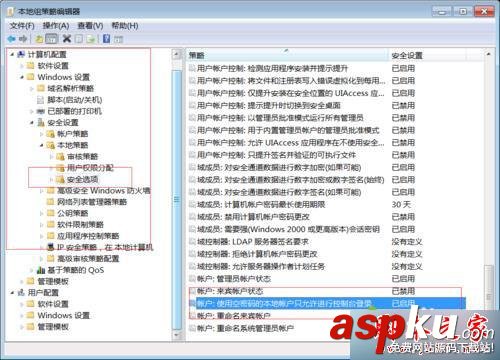Click the Forward arrow toolbar icon
500x360 pixels.
point(23,39)
